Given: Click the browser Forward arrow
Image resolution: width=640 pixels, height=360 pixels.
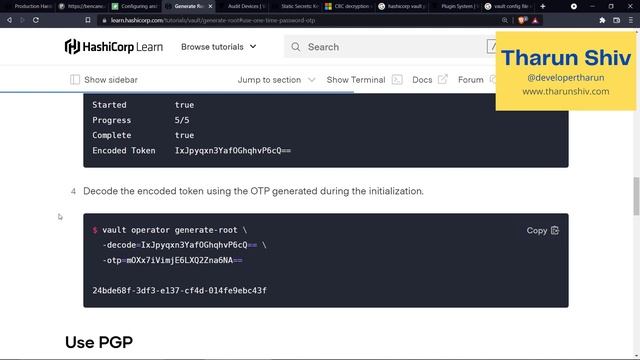Looking at the screenshot, I should (22, 20).
